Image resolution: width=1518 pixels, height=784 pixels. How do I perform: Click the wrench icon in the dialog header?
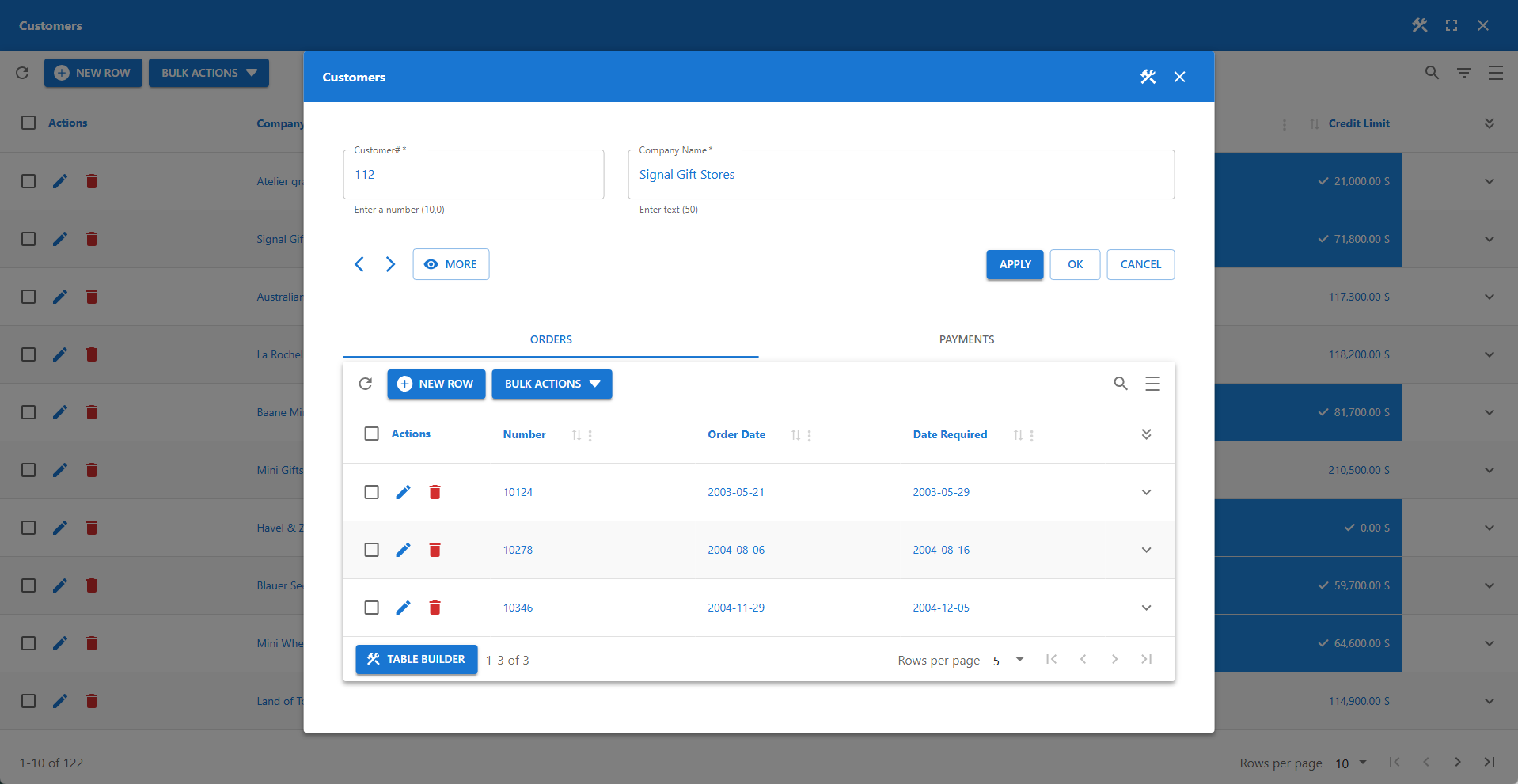pos(1148,77)
